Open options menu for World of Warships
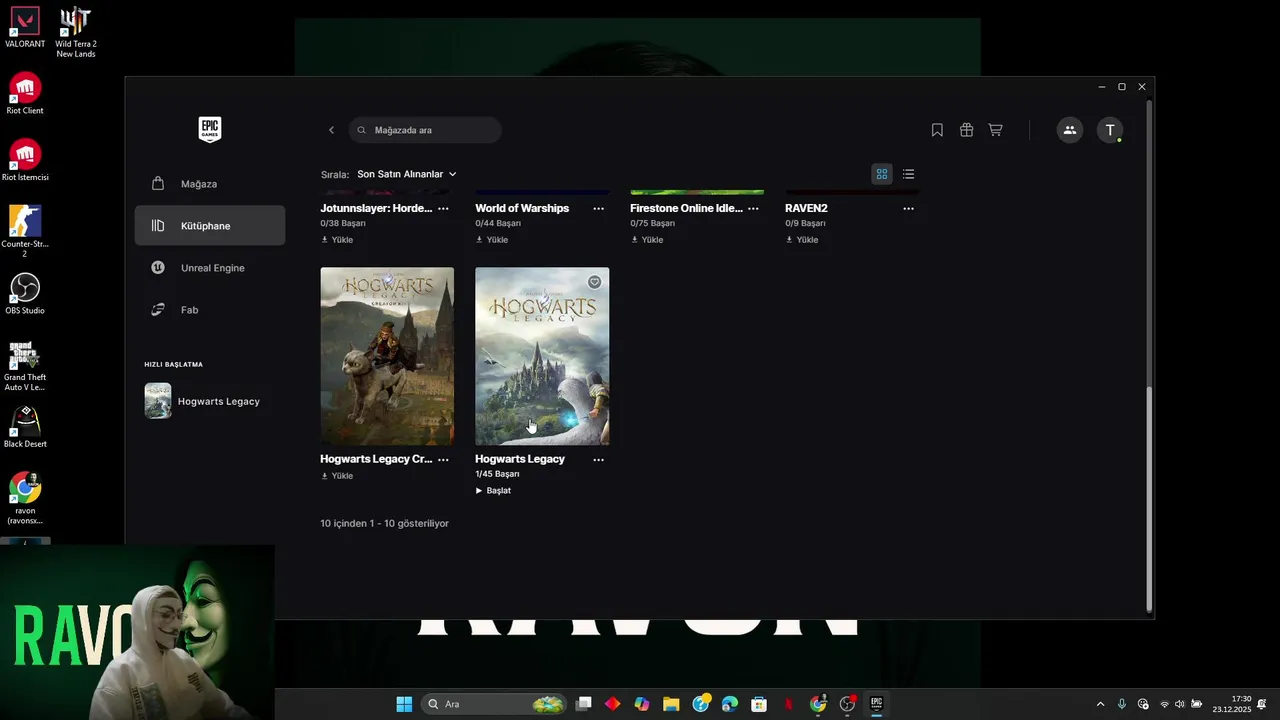This screenshot has height=720, width=1280. (598, 209)
